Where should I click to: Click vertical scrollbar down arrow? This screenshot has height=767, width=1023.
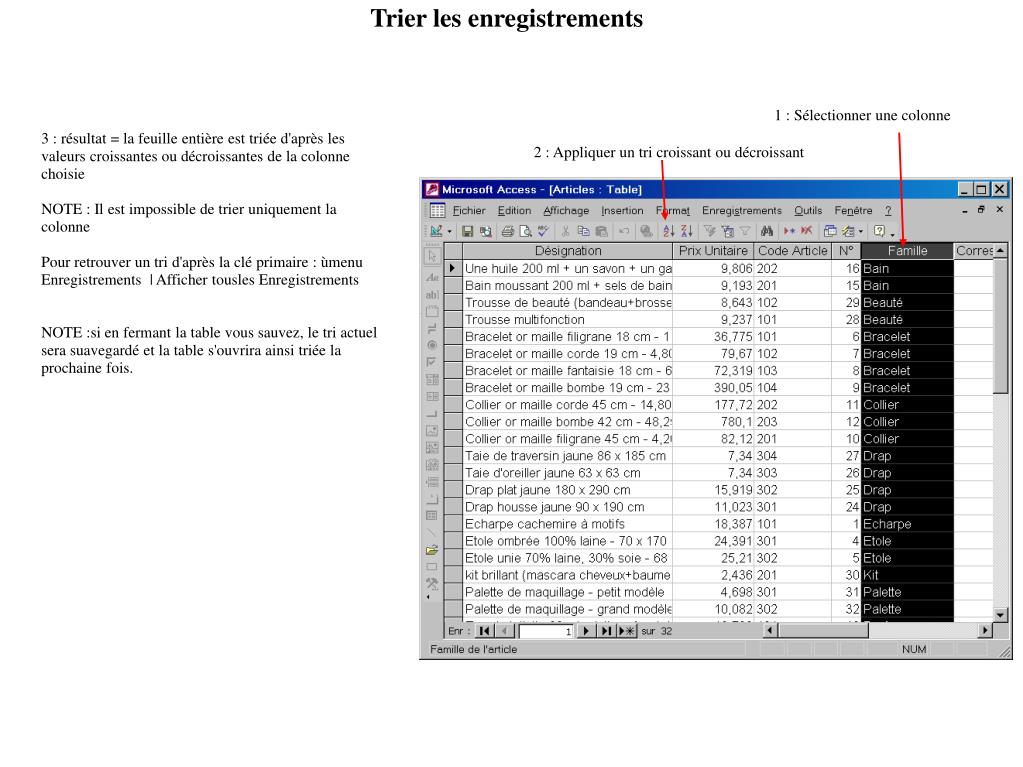1000,614
